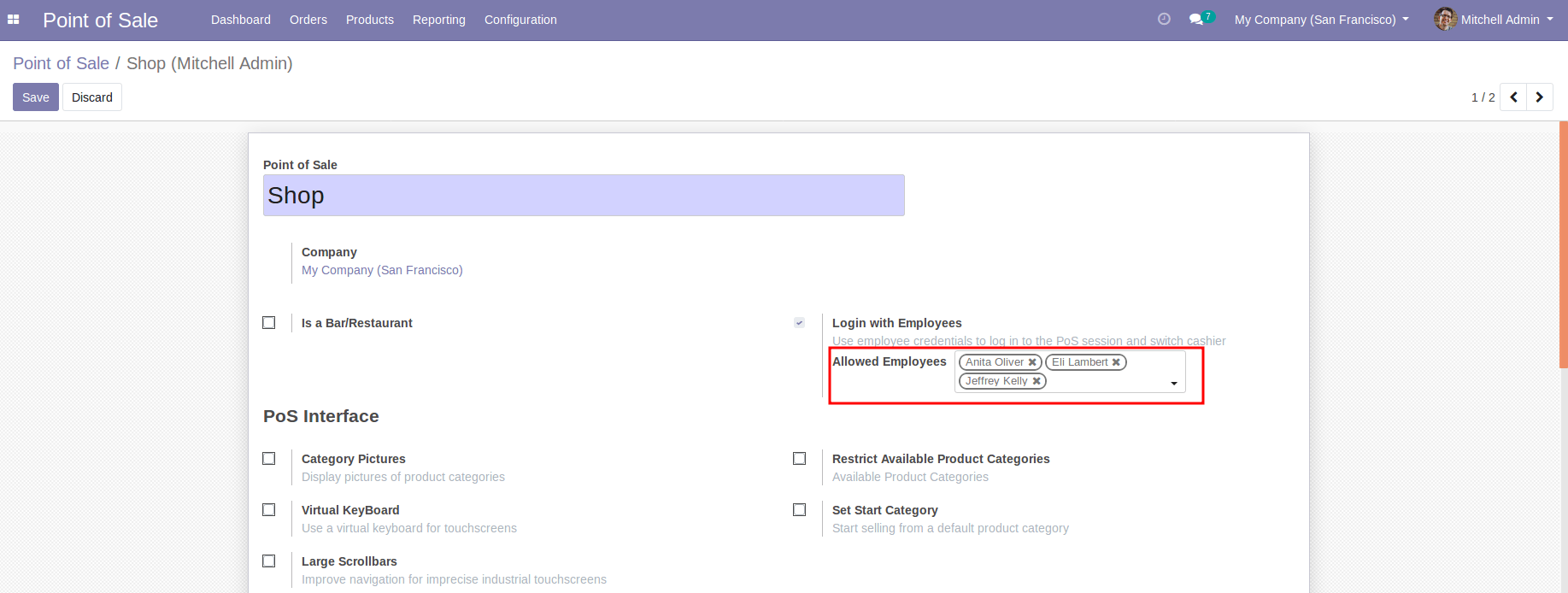Remove Eli Lambert from allowed employees
The image size is (1568, 593).
click(1116, 362)
